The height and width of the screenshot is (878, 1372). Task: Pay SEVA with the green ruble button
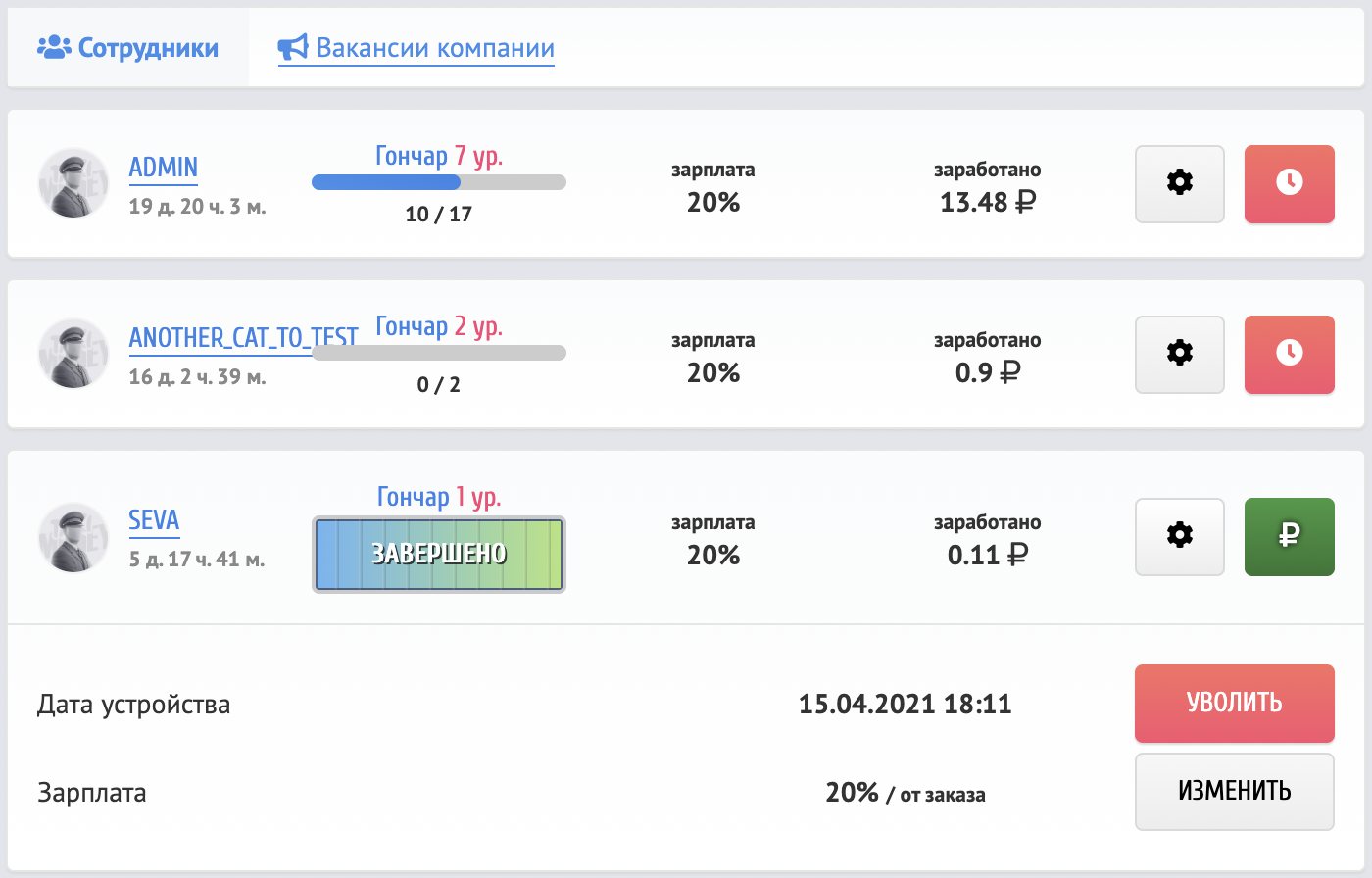click(1290, 537)
